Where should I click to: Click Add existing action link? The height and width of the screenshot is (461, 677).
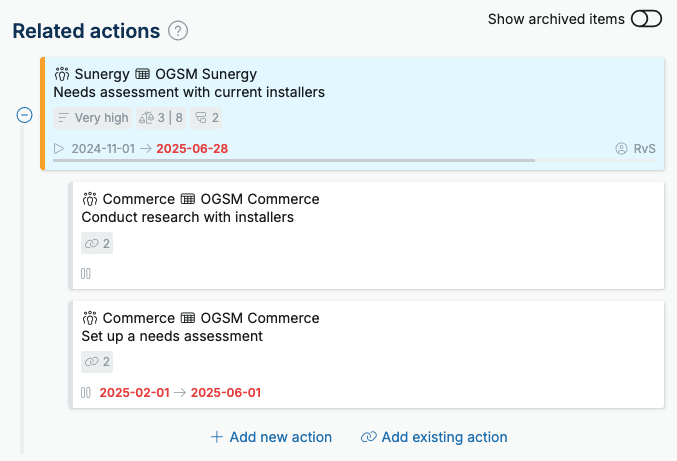[x=434, y=437]
